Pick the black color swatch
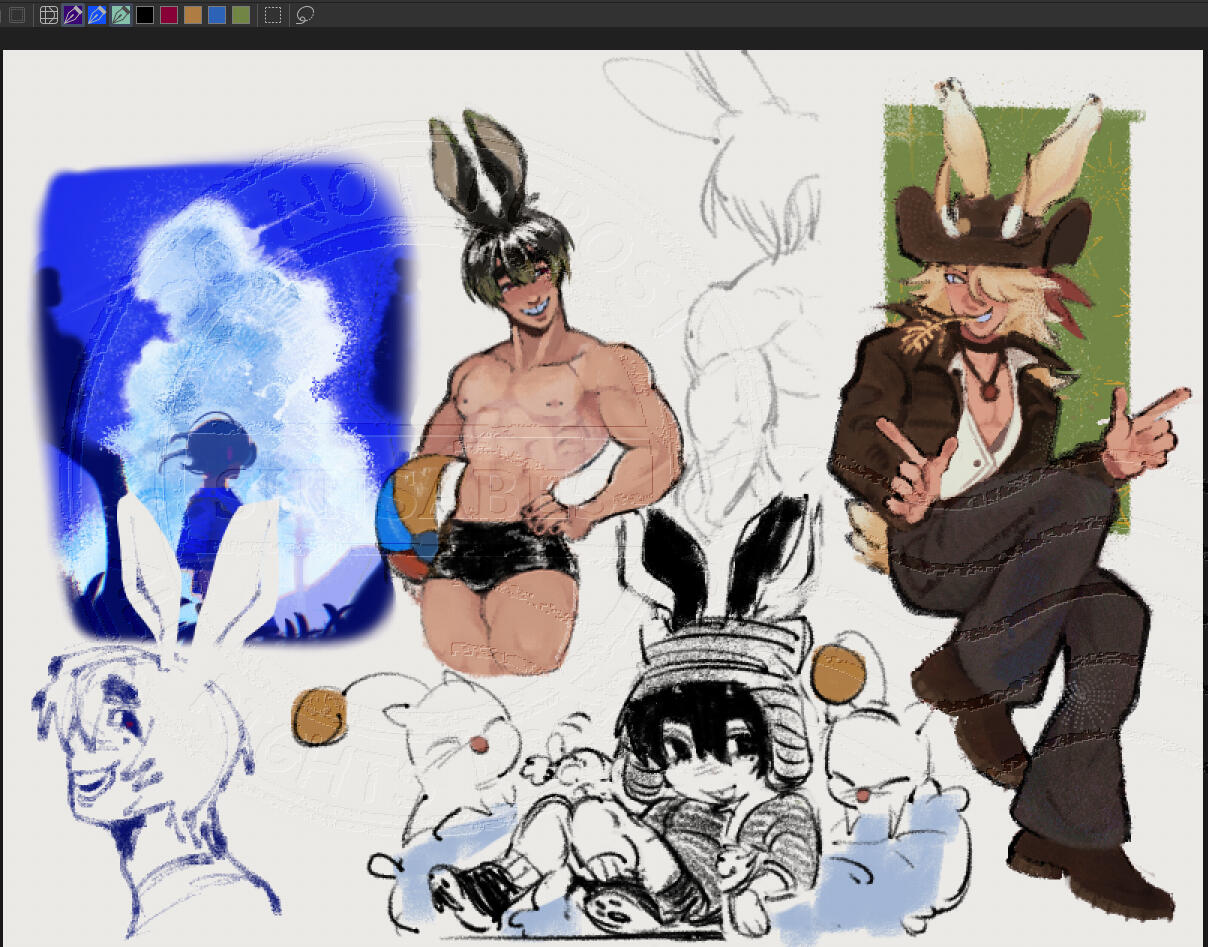 click(145, 15)
